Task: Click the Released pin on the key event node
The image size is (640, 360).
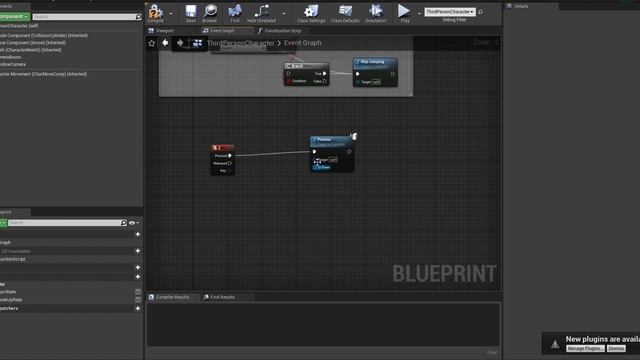Action: click(x=230, y=163)
